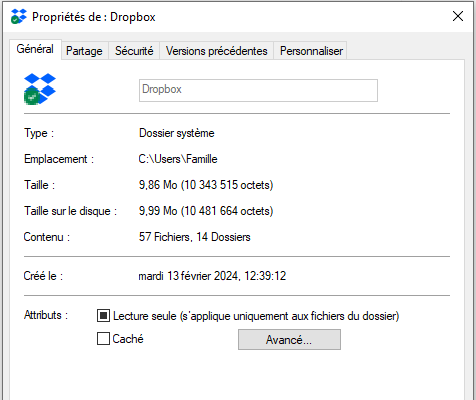Click the 'Contenu :' label
Image resolution: width=476 pixels, height=400 pixels.
click(47, 237)
